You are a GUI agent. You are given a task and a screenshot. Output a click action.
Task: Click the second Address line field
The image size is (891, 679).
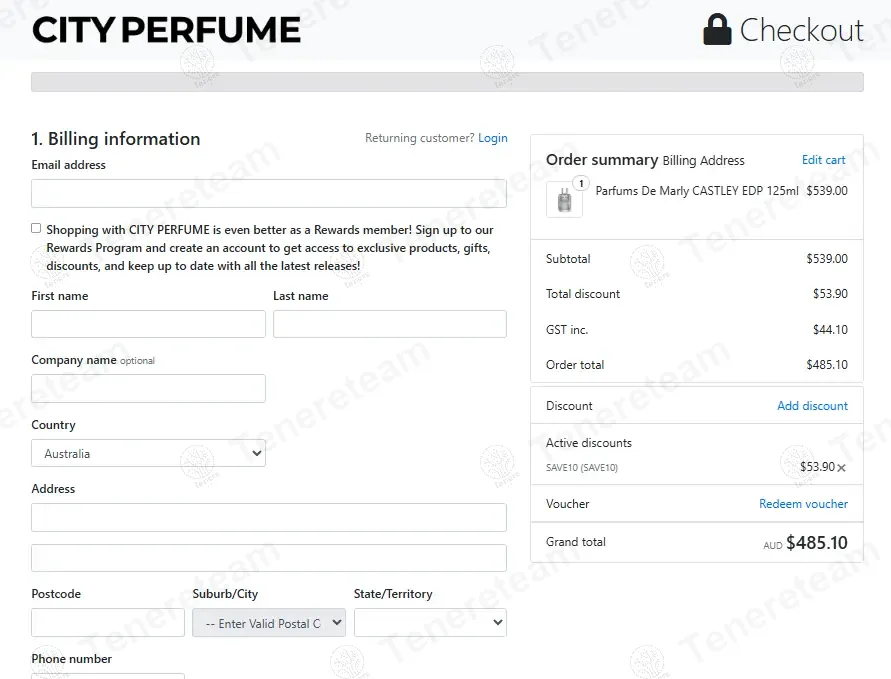coord(269,558)
